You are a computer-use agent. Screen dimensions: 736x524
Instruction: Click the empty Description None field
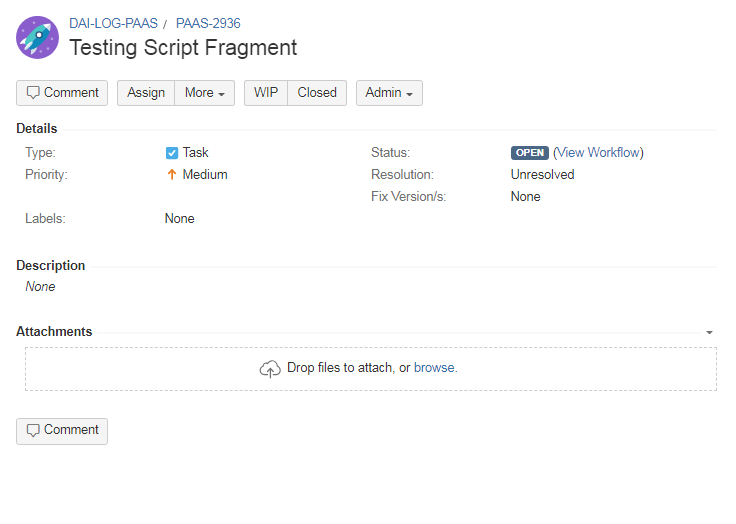(x=40, y=286)
